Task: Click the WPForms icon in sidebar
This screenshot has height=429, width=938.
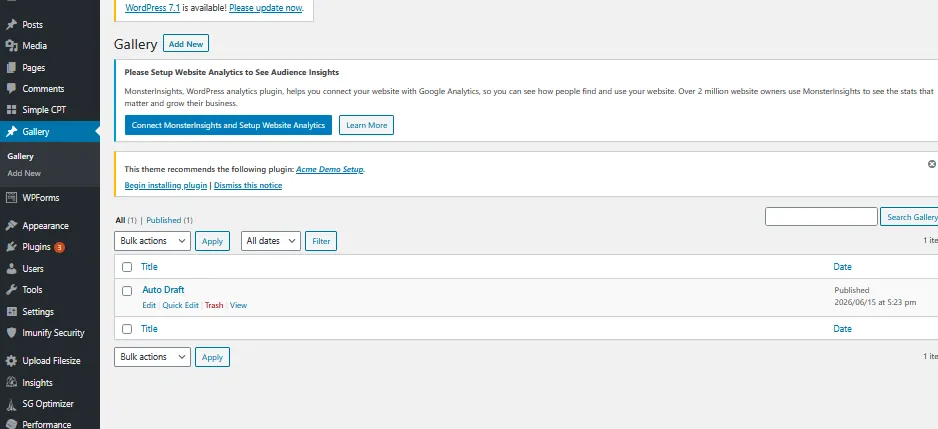Action: [11, 198]
